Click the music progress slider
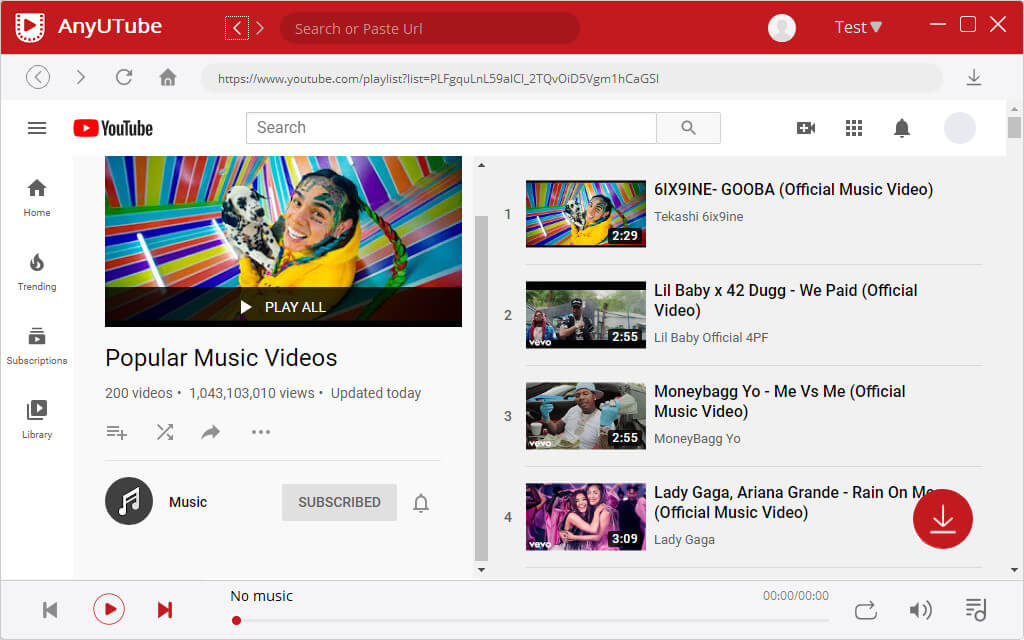Viewport: 1024px width, 640px height. coord(532,620)
